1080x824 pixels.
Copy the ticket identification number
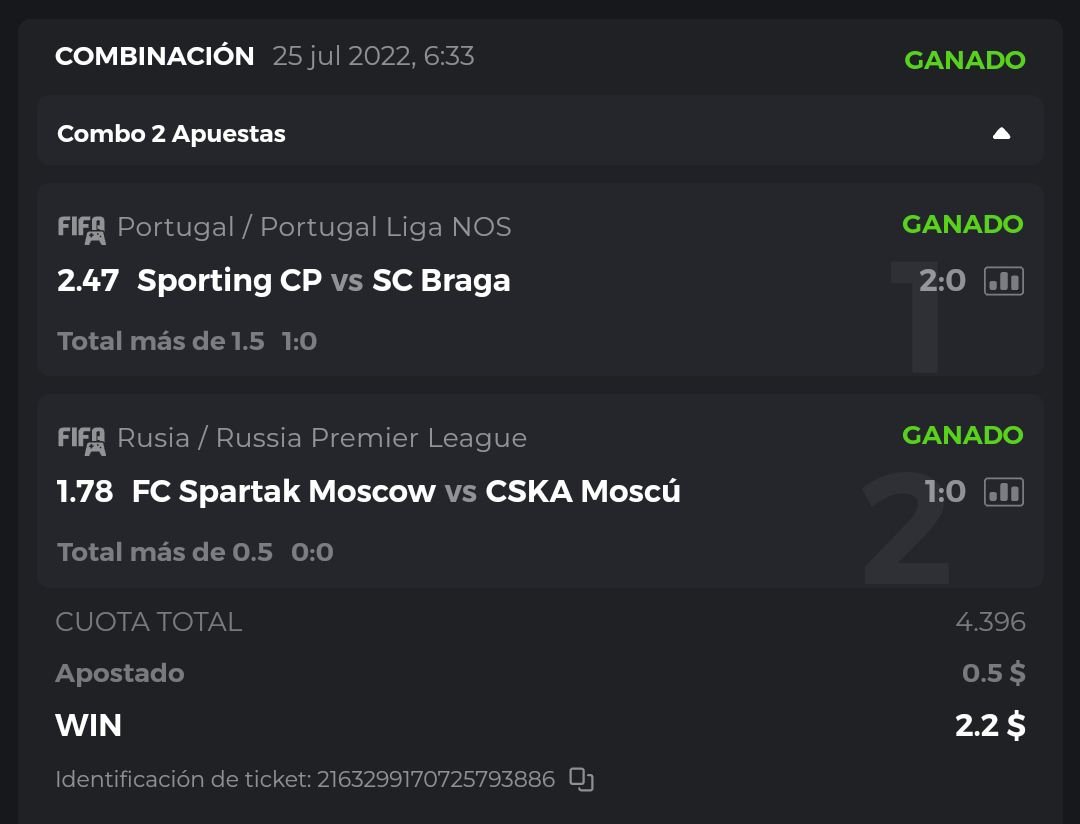581,779
